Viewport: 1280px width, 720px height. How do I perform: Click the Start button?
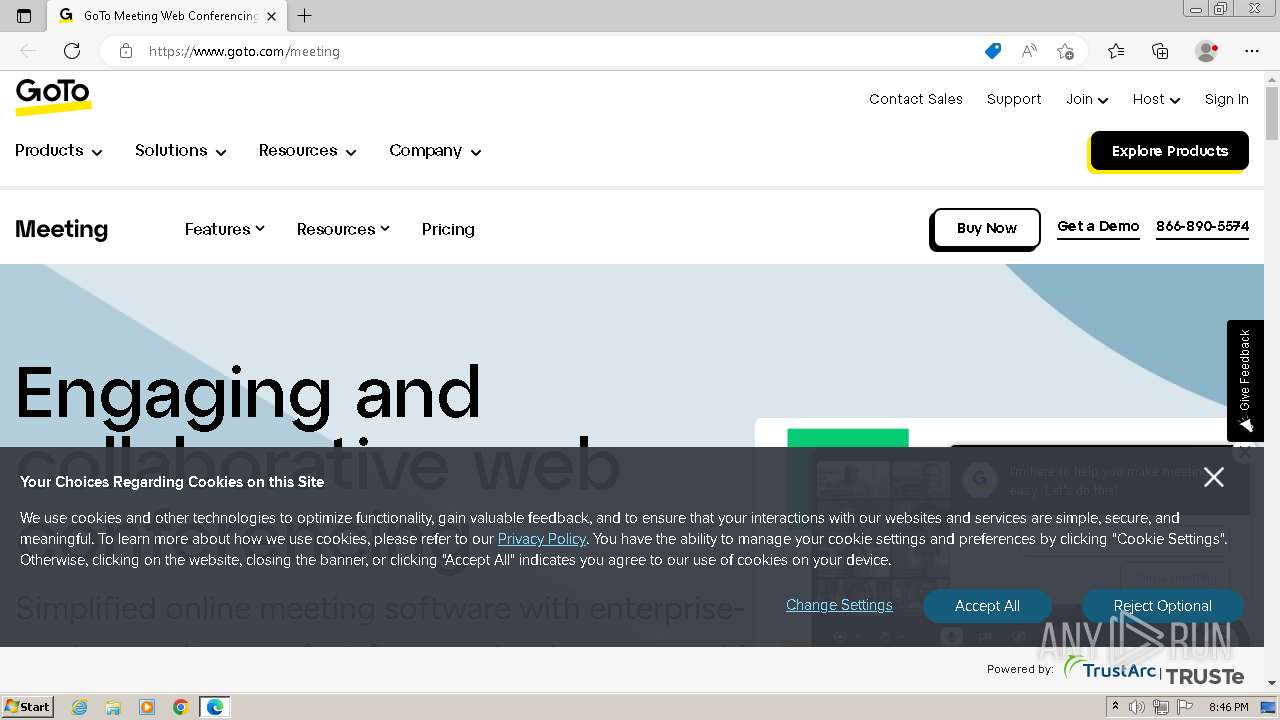click(x=28, y=707)
